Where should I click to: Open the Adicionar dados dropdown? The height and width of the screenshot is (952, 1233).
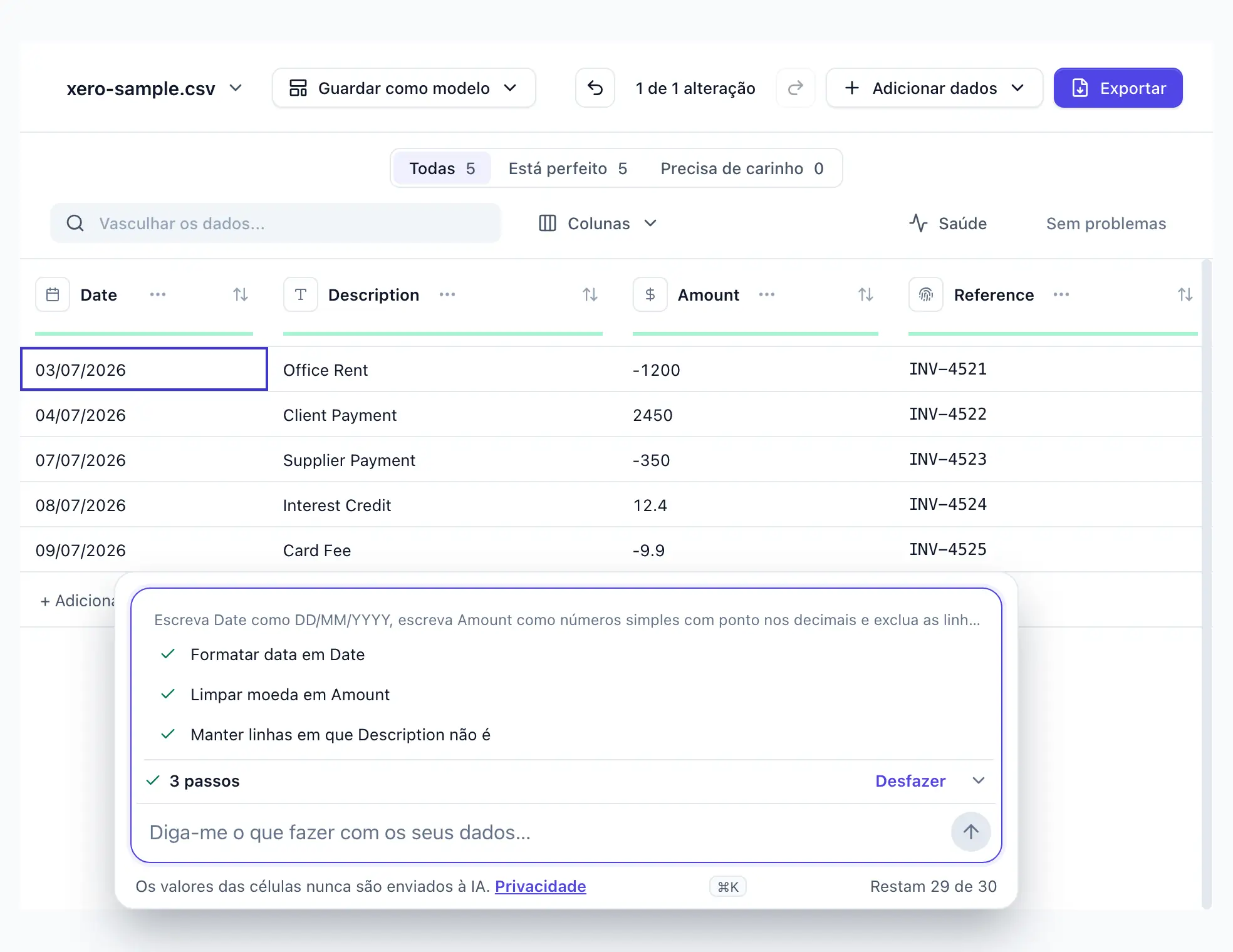pyautogui.click(x=935, y=88)
